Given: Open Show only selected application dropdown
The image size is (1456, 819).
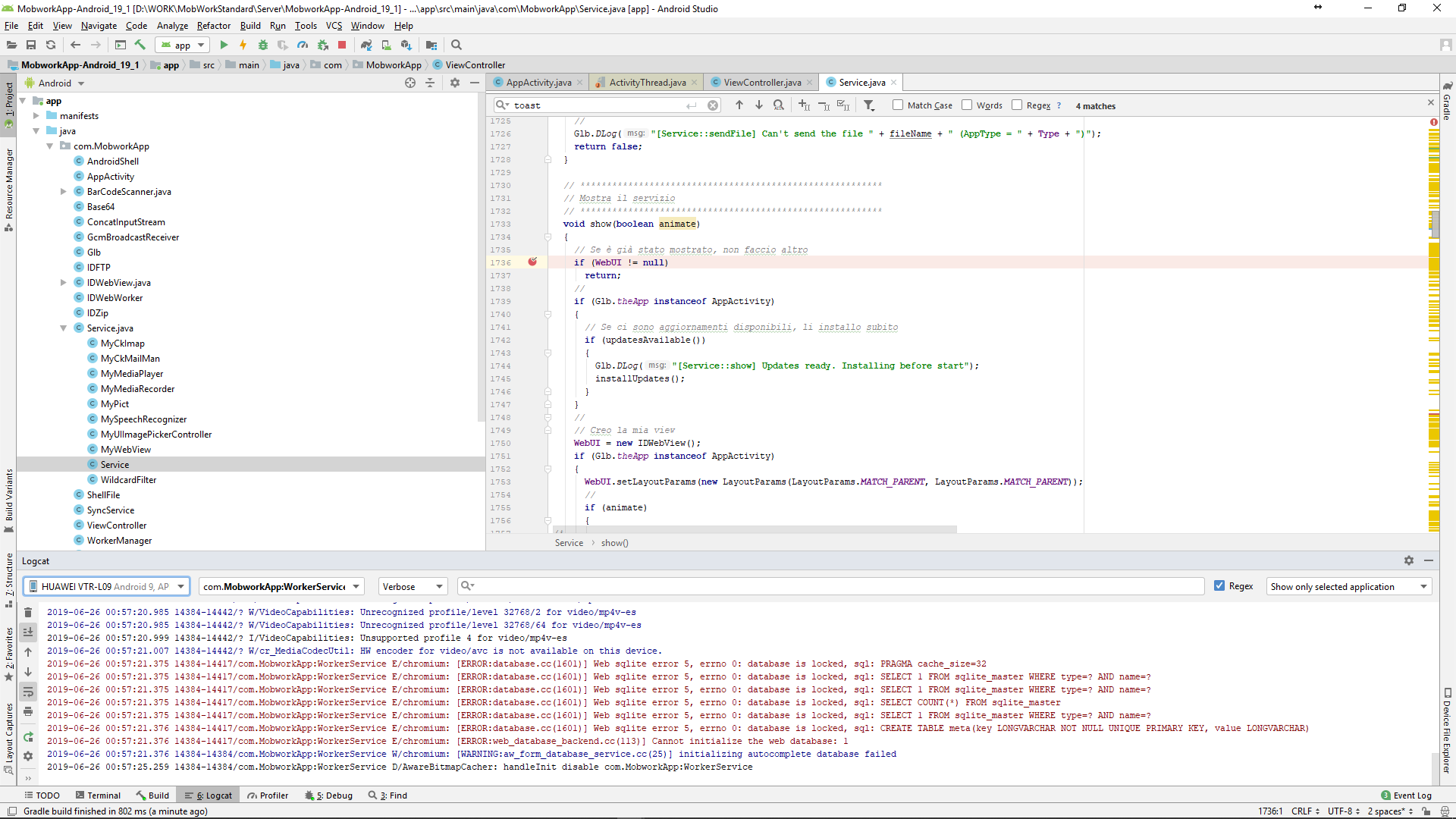Looking at the screenshot, I should click(x=1349, y=586).
